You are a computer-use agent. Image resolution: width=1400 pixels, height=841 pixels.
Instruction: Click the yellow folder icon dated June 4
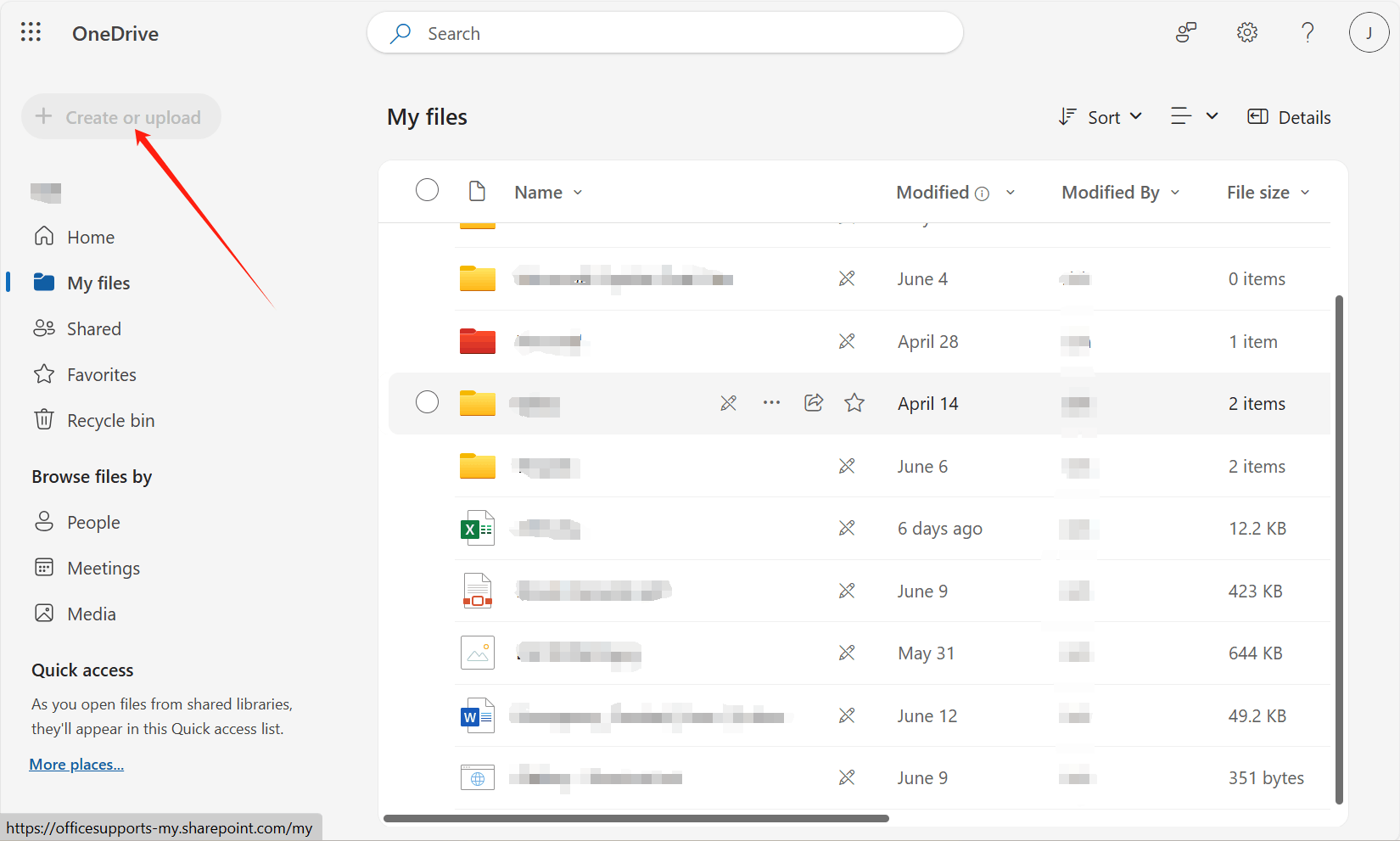tap(478, 278)
